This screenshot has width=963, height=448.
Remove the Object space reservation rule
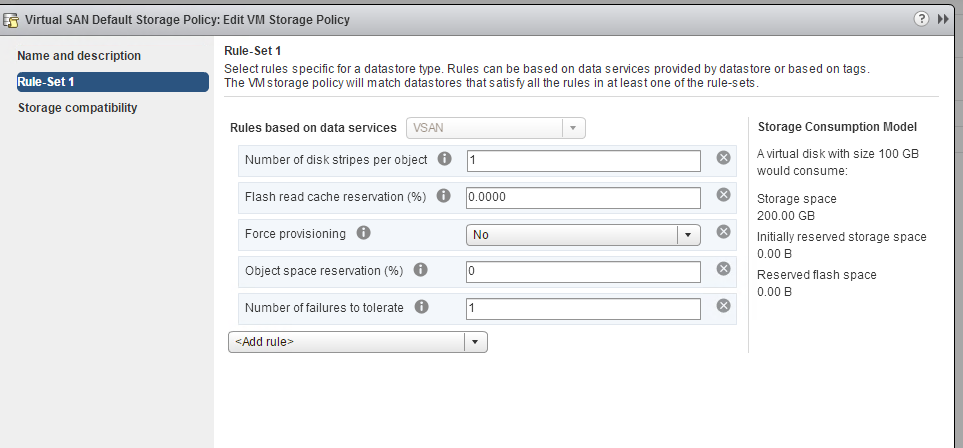pos(723,269)
